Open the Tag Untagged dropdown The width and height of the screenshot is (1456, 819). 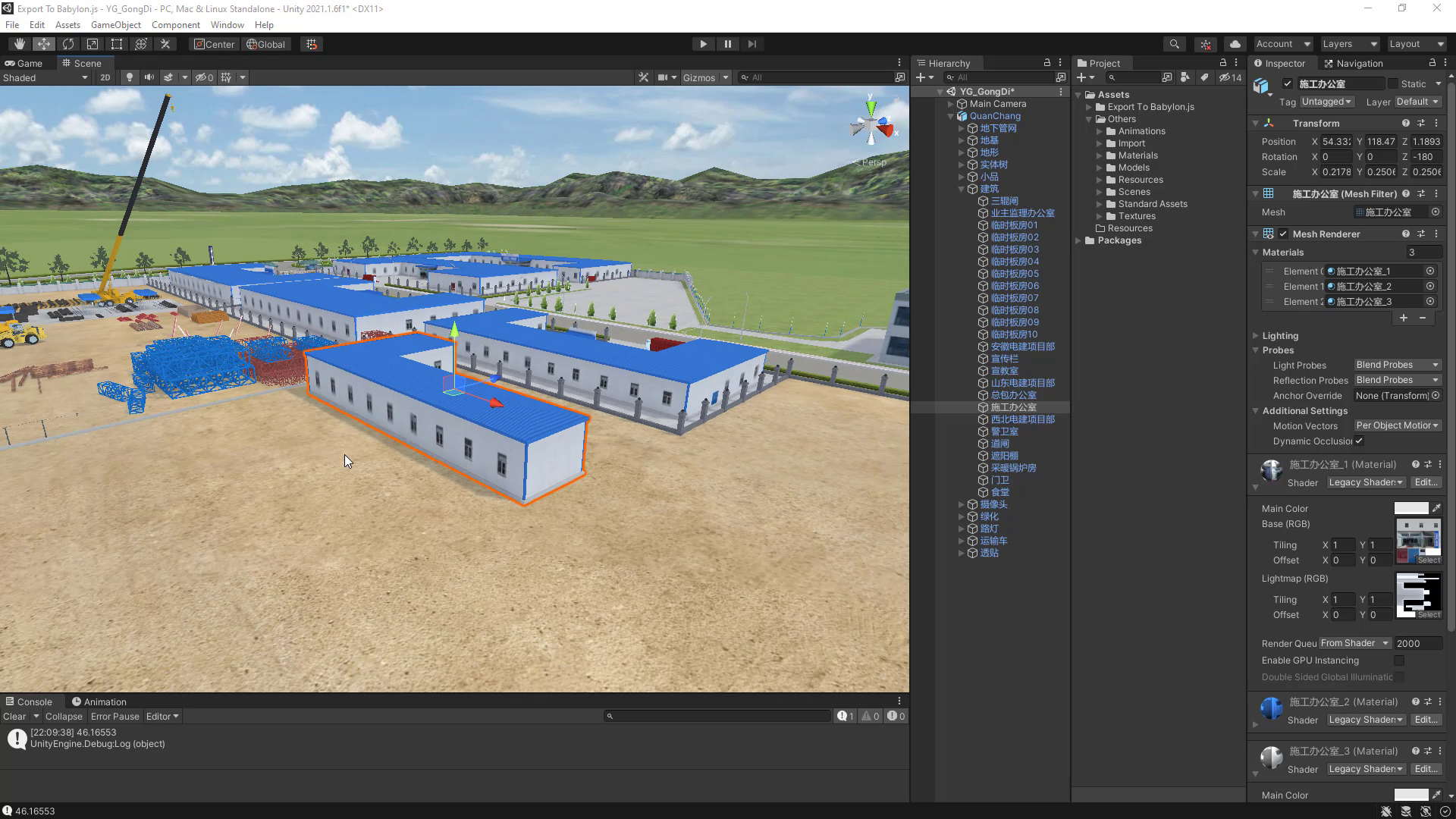1326,102
